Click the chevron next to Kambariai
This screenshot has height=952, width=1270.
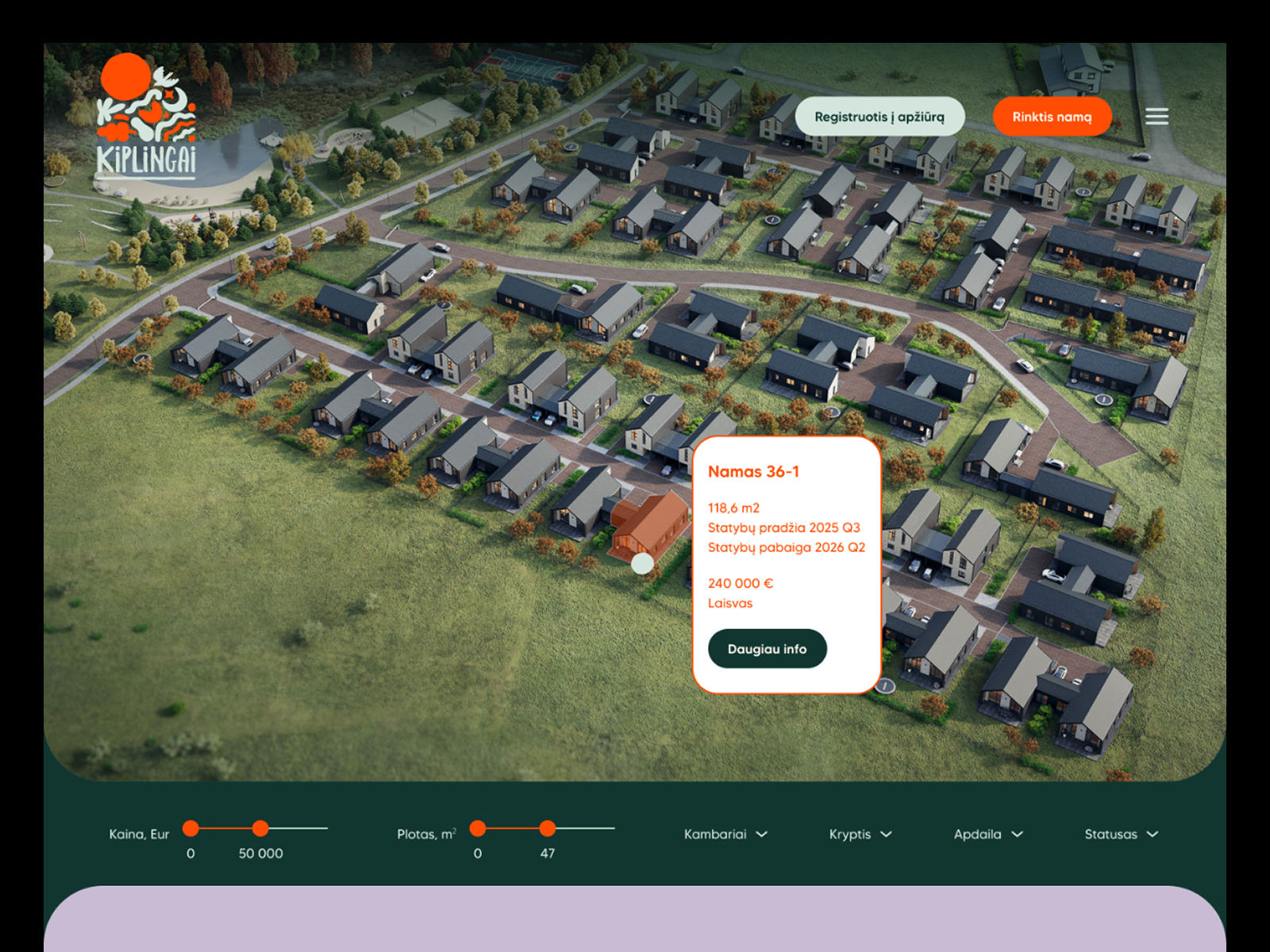click(762, 835)
